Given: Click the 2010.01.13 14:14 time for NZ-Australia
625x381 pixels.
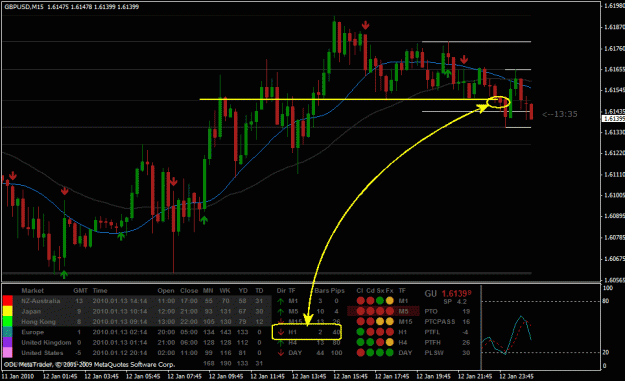Looking at the screenshot, I should 120,301.
